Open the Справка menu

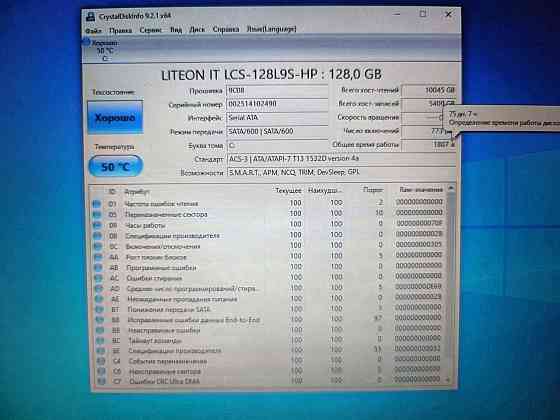coord(226,29)
